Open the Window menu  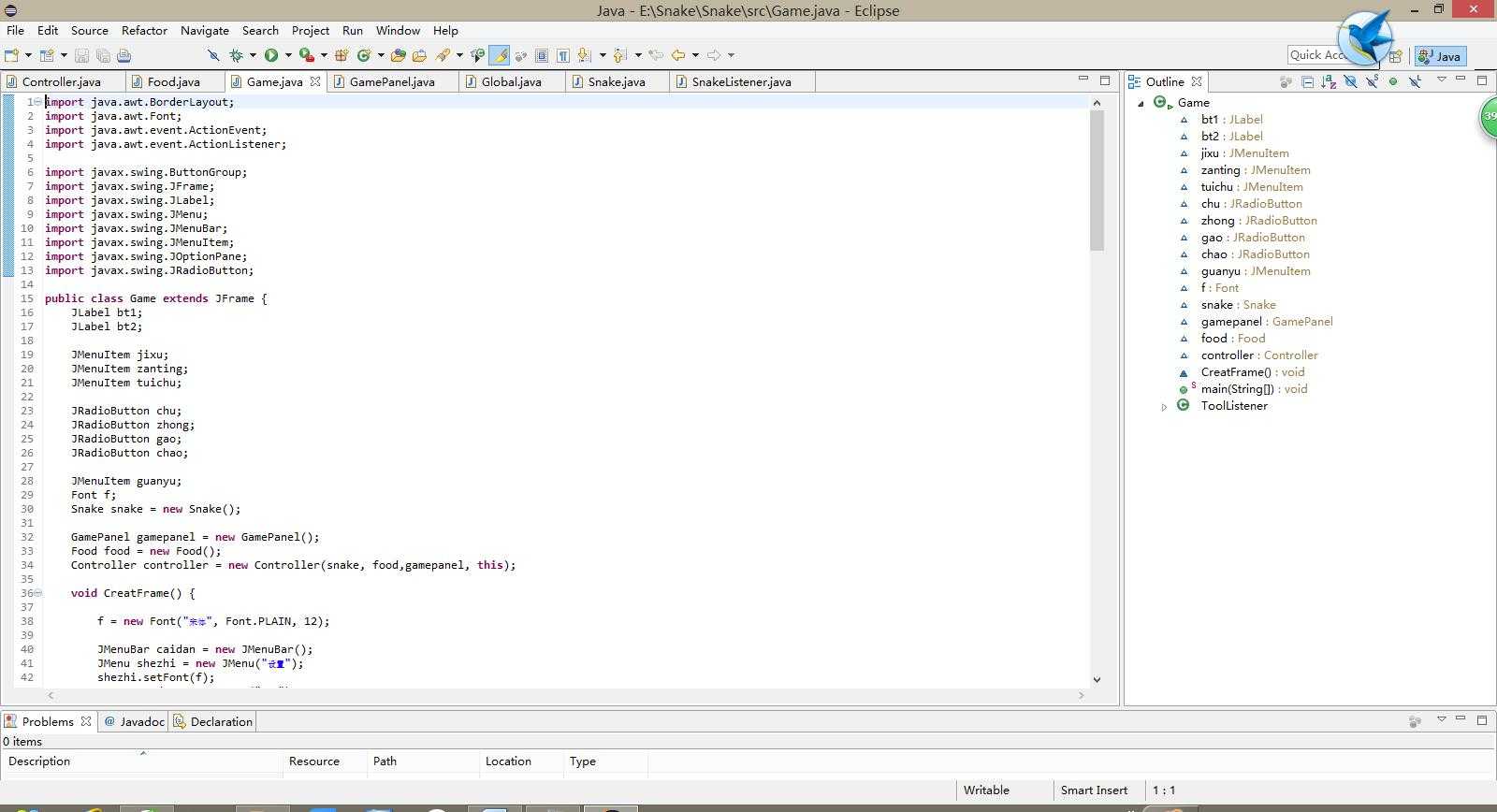click(398, 30)
